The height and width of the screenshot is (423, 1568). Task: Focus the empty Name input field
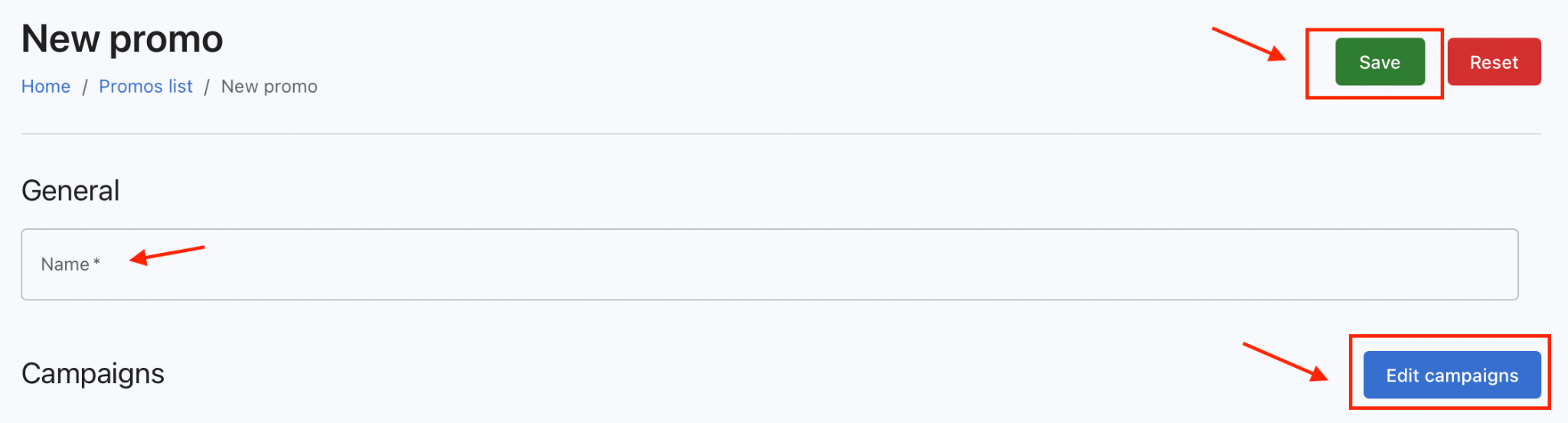tap(766, 264)
